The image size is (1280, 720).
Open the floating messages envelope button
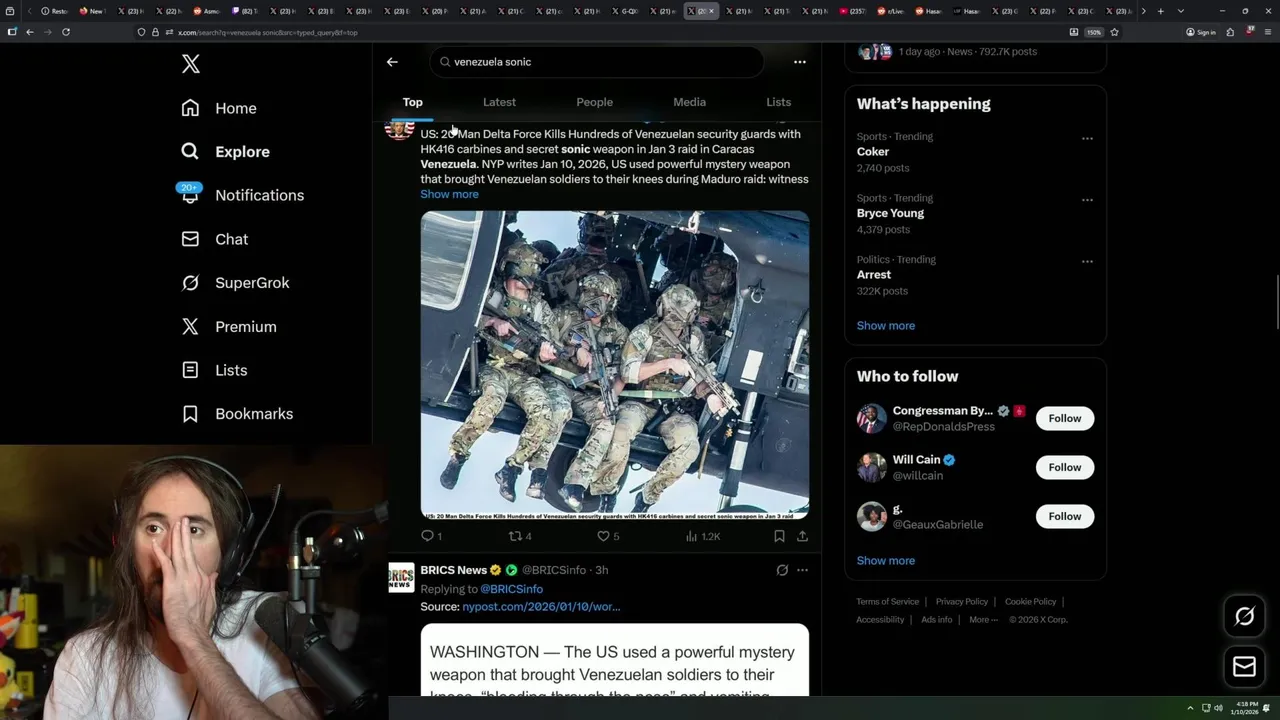click(1244, 666)
